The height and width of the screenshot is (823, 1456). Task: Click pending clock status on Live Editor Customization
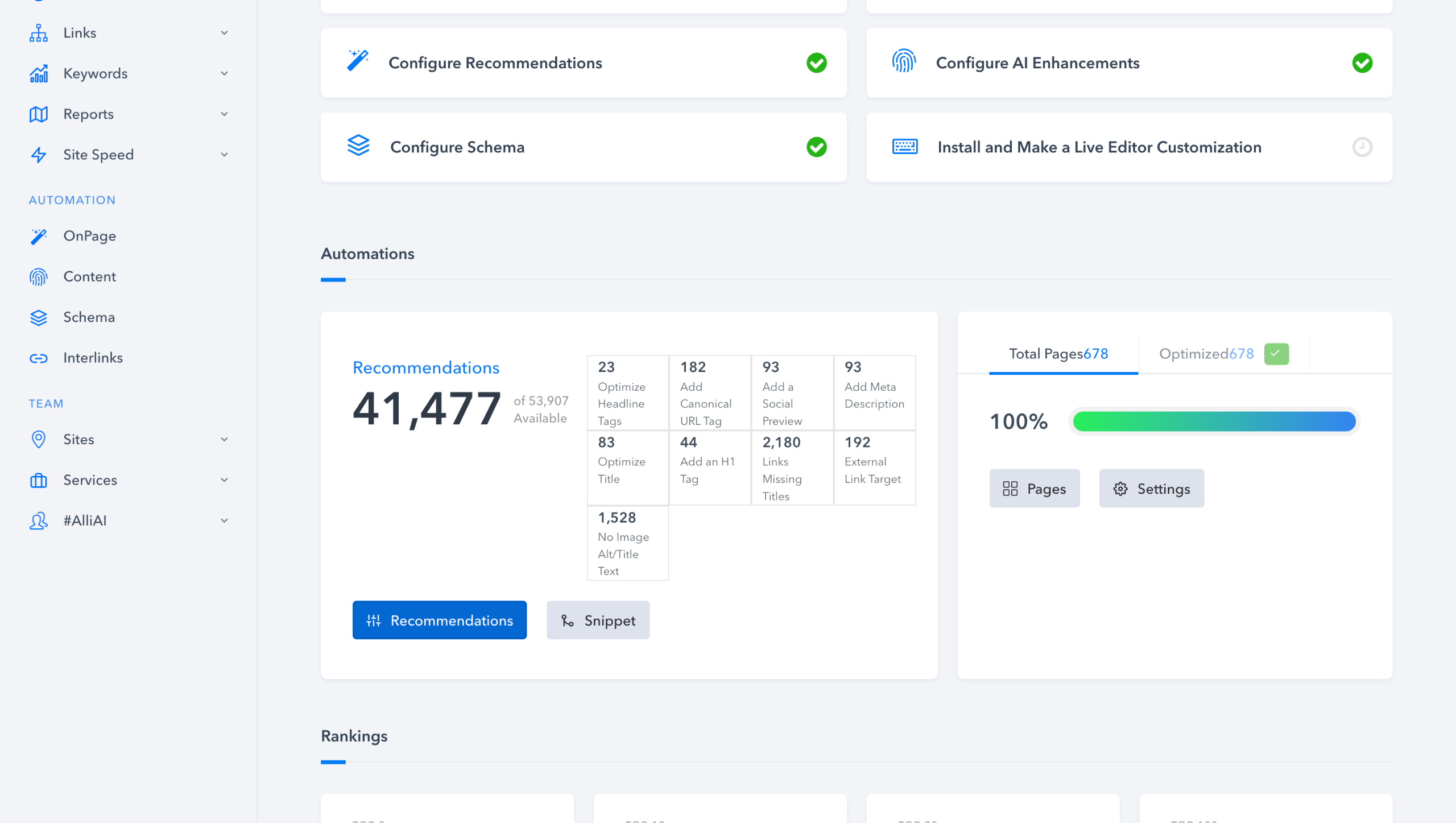coord(1362,147)
